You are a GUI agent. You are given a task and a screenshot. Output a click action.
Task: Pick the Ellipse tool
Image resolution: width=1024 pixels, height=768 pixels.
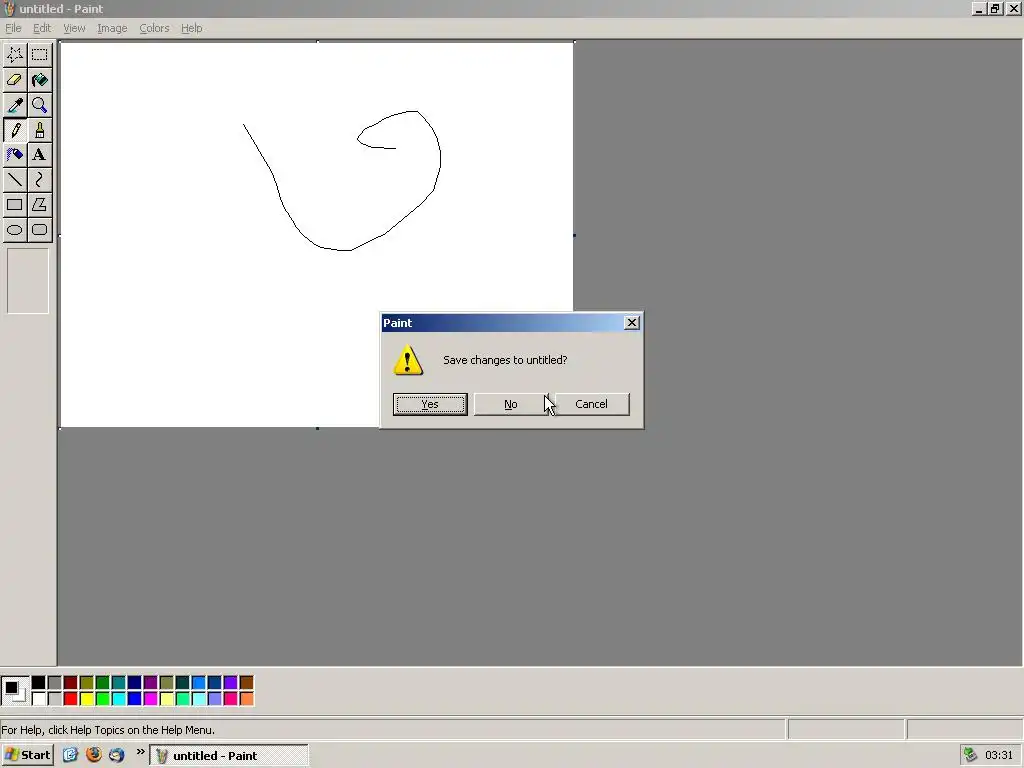(x=15, y=230)
